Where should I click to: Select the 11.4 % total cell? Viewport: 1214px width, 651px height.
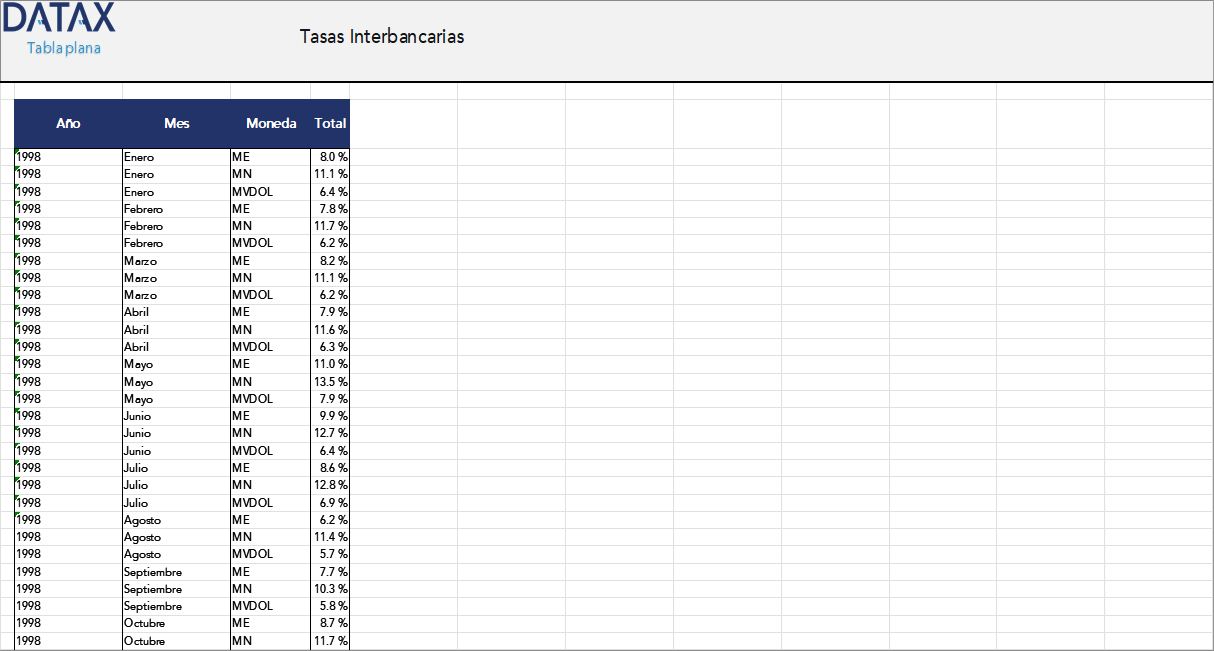pos(331,537)
